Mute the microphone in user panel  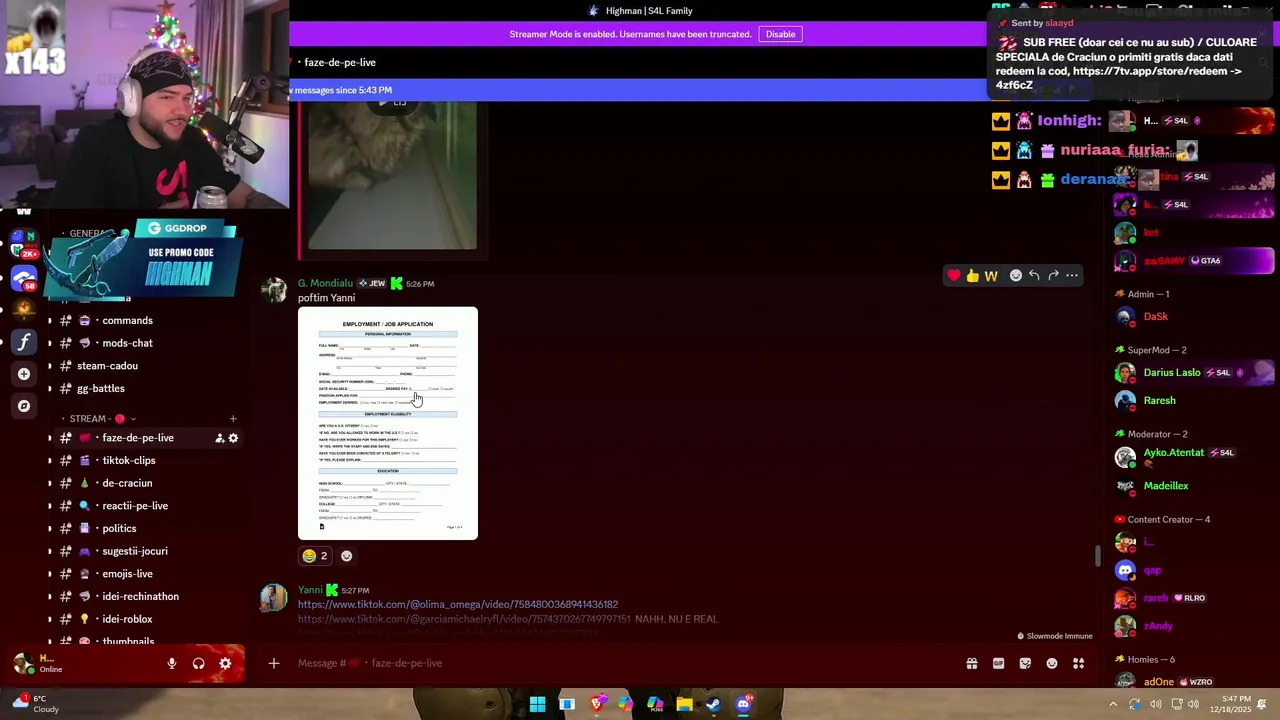[x=172, y=663]
